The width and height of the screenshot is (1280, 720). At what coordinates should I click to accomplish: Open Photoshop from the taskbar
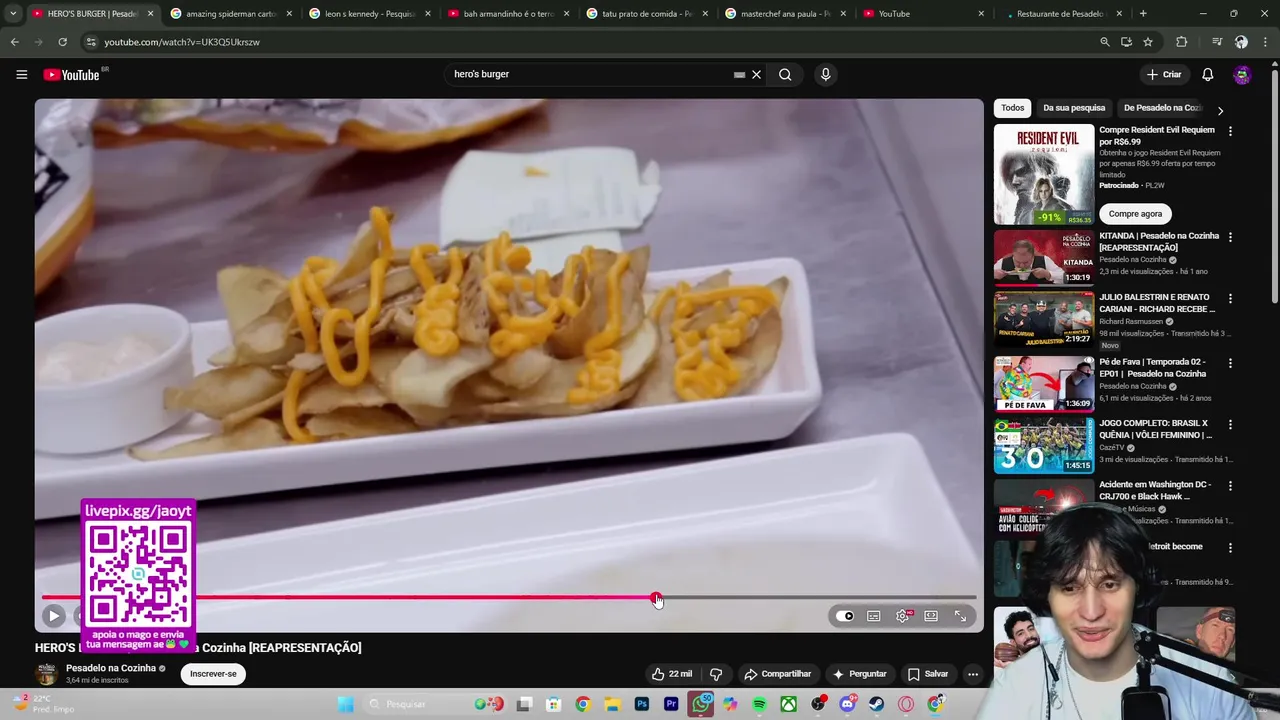point(642,704)
